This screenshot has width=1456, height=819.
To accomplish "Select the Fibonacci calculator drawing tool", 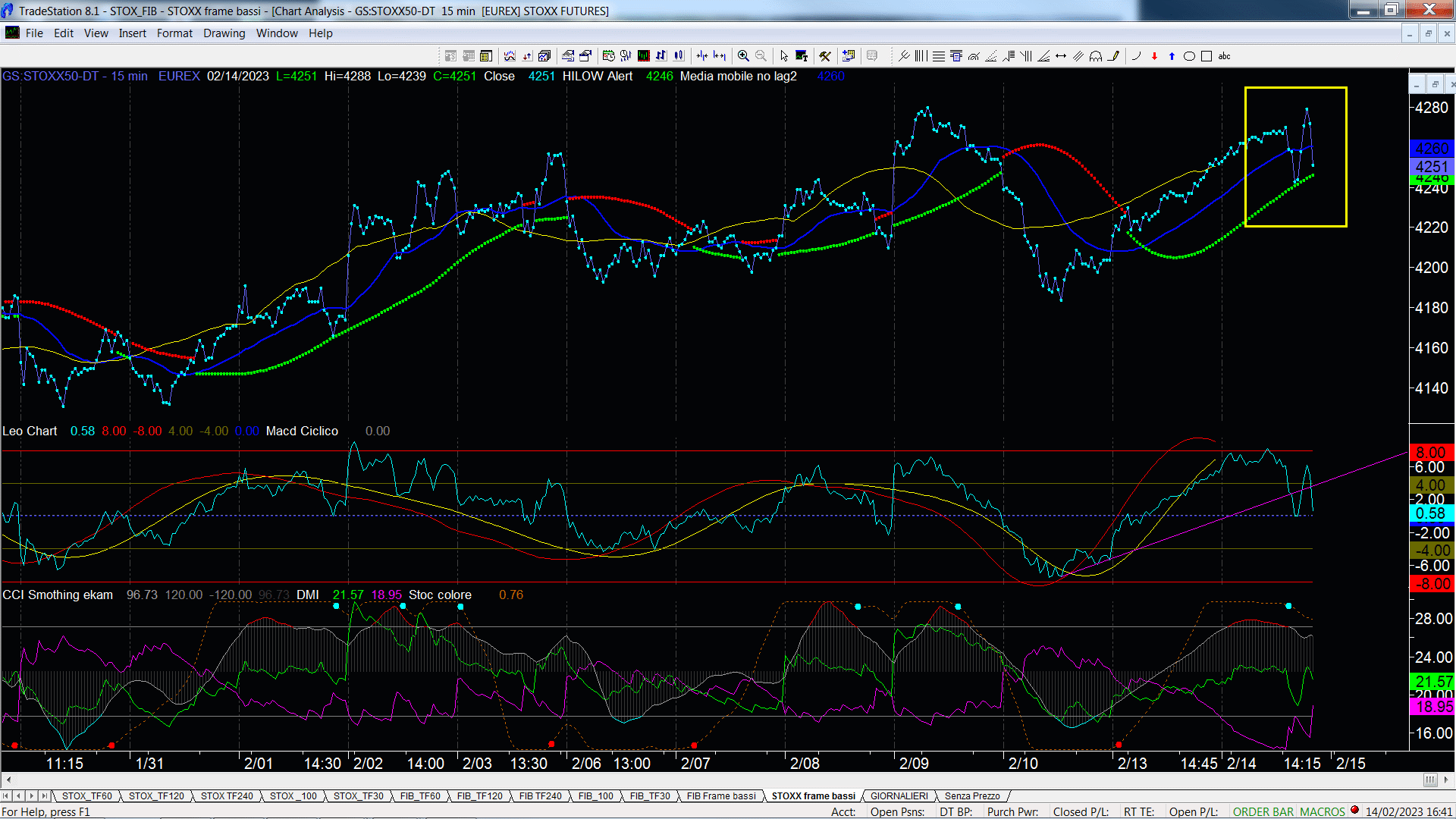I will tap(956, 56).
